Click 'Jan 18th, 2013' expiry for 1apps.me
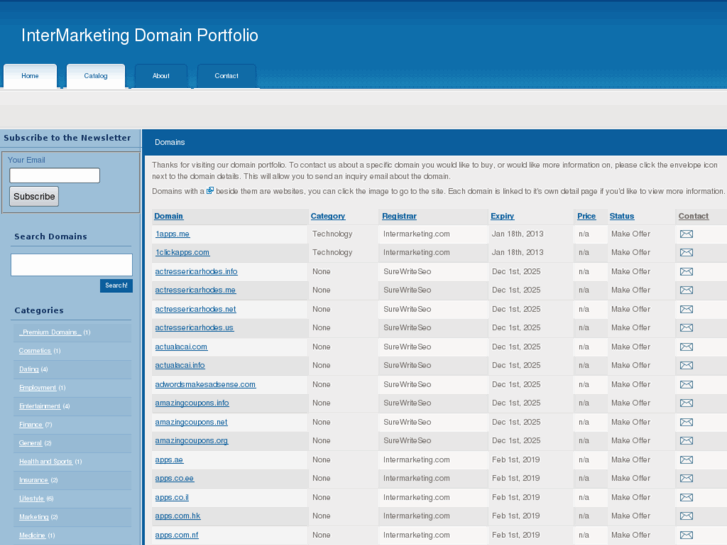 pyautogui.click(x=517, y=234)
